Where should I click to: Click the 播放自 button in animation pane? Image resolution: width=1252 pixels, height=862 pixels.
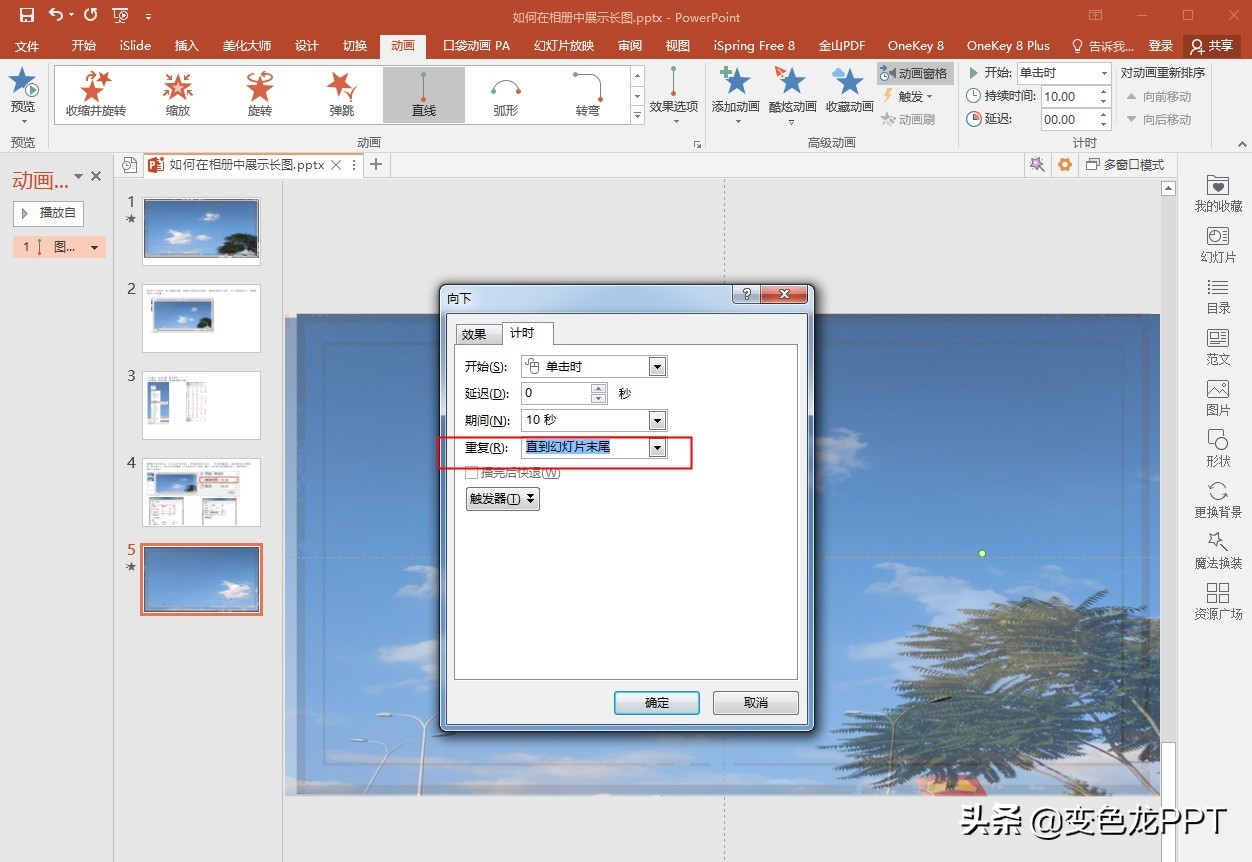48,213
